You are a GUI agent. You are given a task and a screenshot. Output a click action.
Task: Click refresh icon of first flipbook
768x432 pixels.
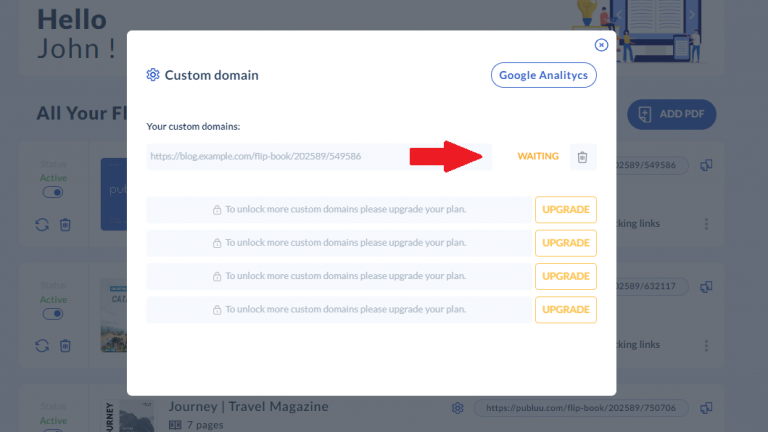click(x=42, y=224)
